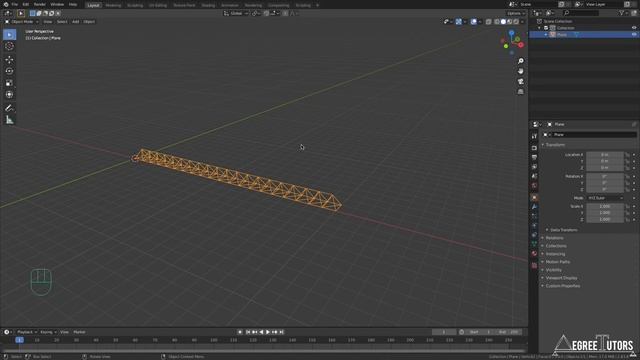Select the Annotate tool
This screenshot has width=640, height=360.
pos(9,108)
